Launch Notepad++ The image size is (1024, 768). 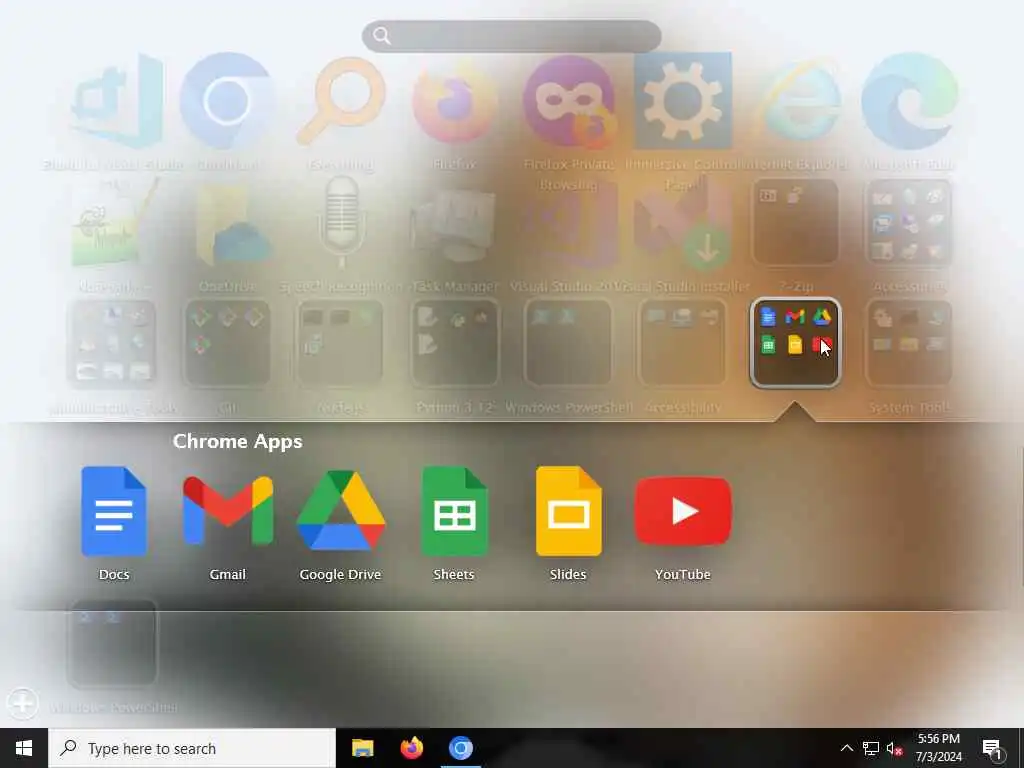pos(114,223)
